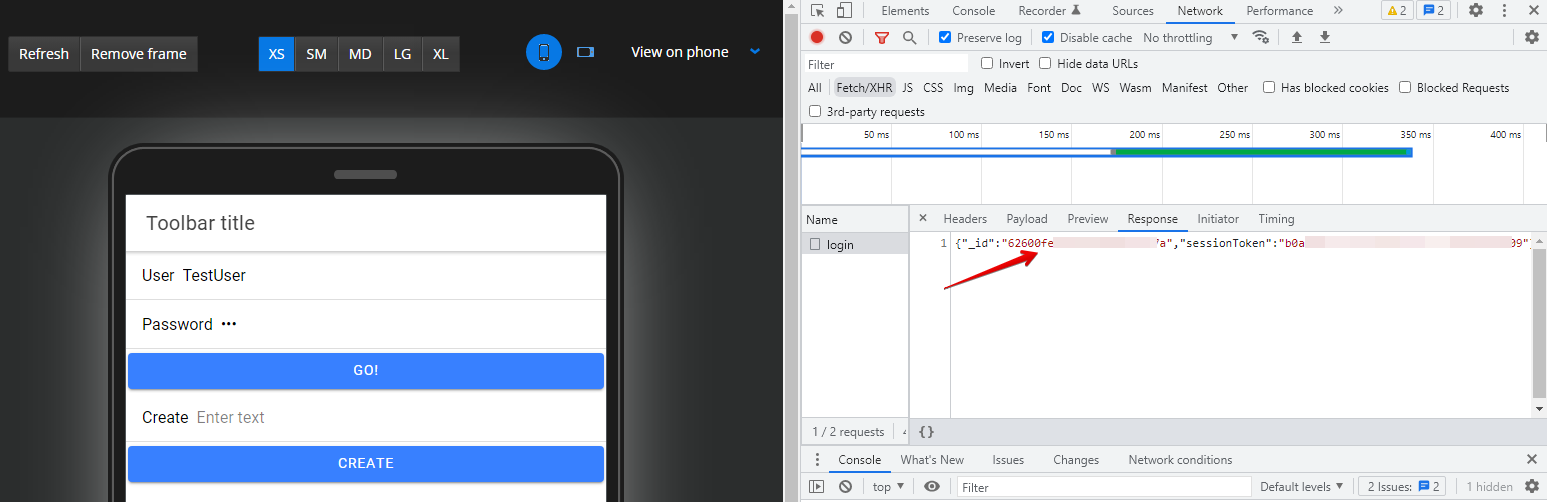
Task: Select the MD screen size button
Action: point(360,54)
